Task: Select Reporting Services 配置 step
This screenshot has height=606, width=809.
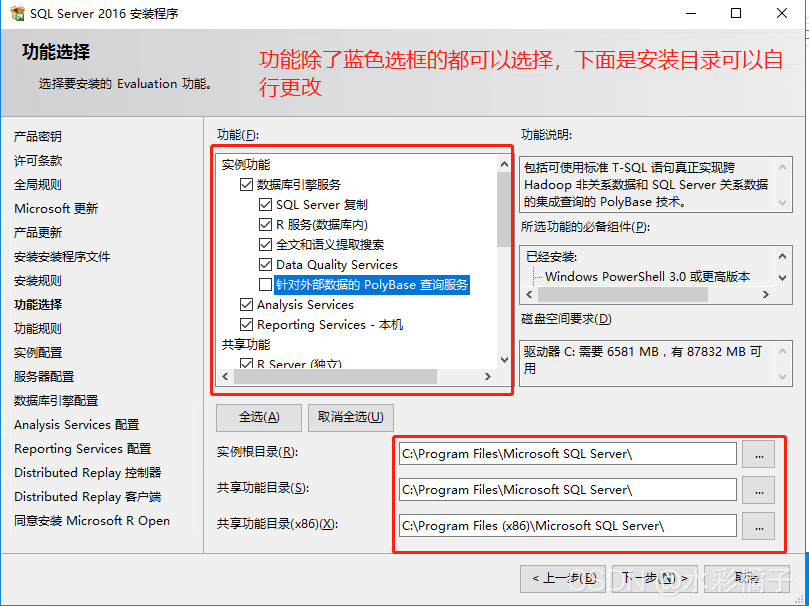Action: click(83, 449)
